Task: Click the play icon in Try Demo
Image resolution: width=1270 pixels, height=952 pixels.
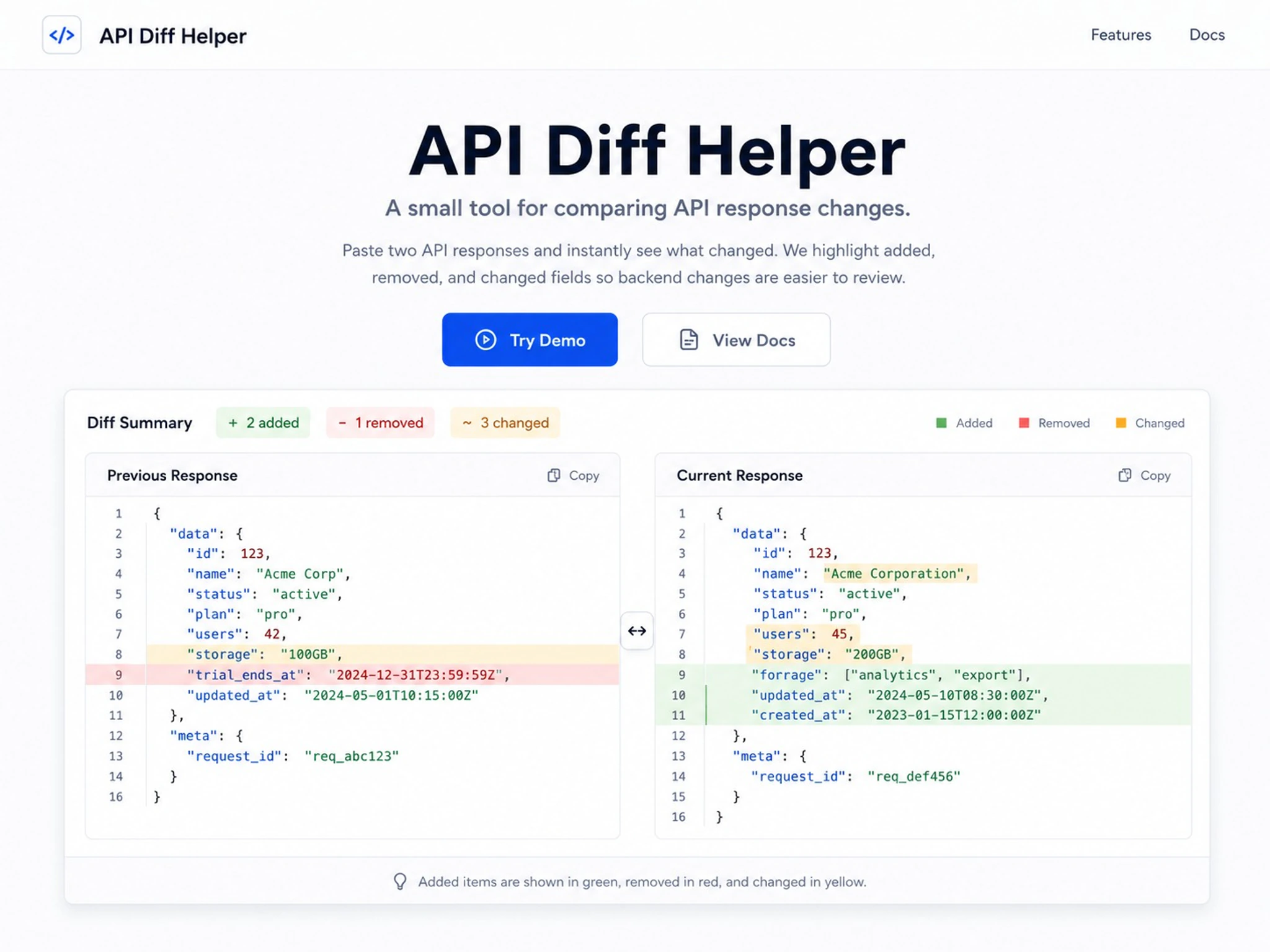Action: [x=486, y=340]
